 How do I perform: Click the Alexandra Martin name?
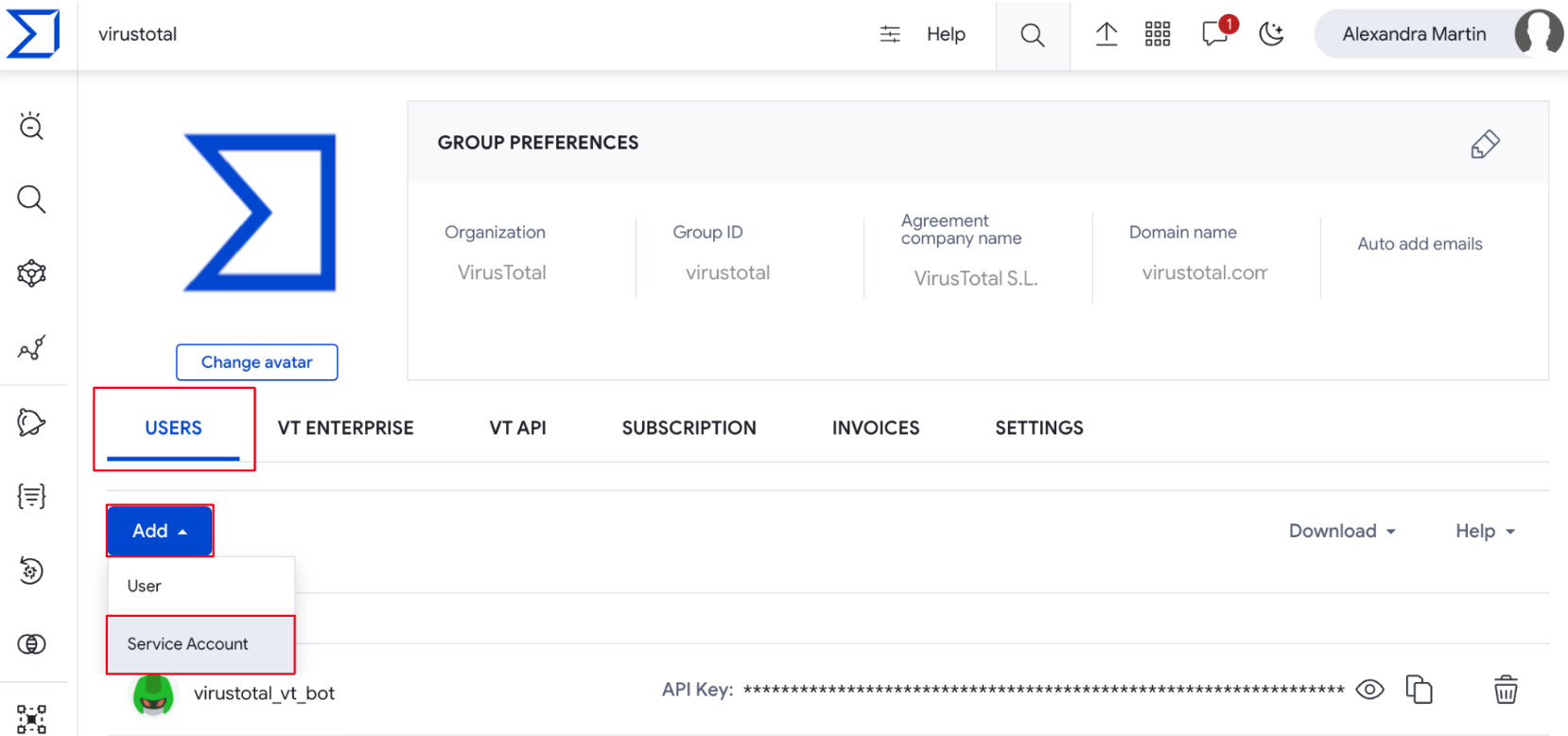click(1414, 34)
